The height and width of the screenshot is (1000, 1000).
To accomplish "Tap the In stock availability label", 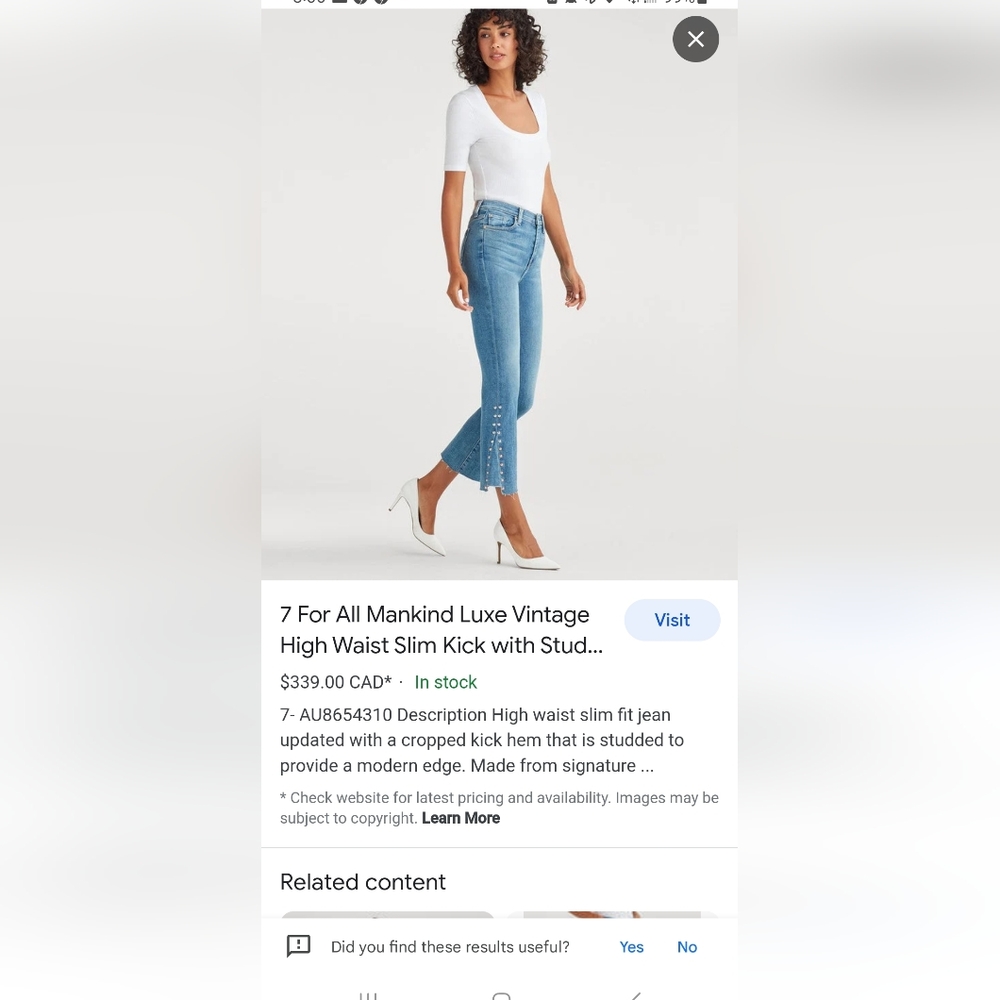I will (x=445, y=682).
